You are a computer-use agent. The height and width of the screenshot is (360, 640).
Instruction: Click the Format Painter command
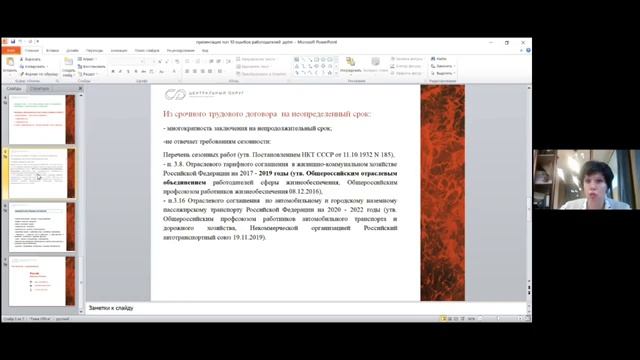[39, 74]
